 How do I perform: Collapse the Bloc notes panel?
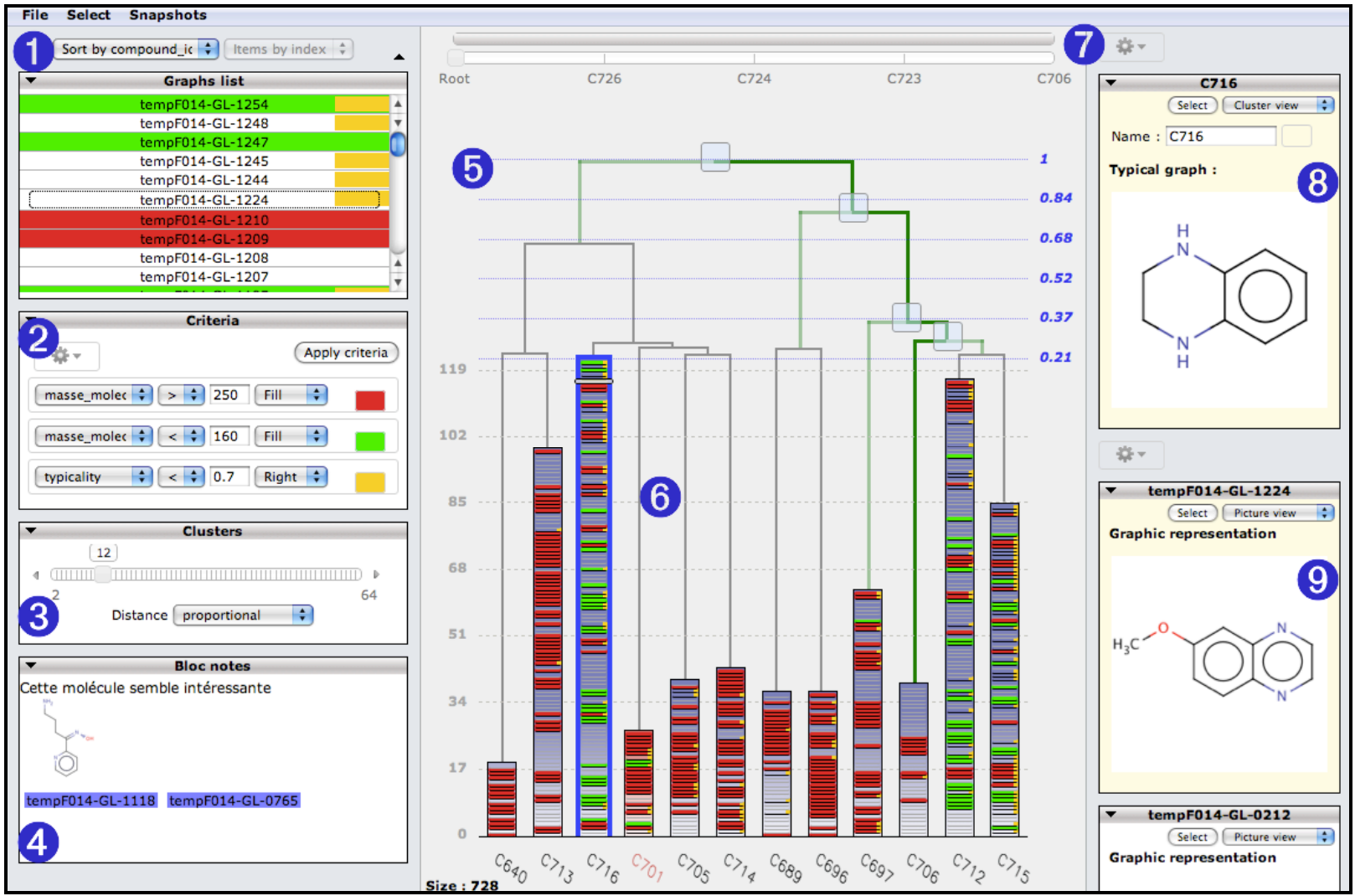tap(31, 666)
